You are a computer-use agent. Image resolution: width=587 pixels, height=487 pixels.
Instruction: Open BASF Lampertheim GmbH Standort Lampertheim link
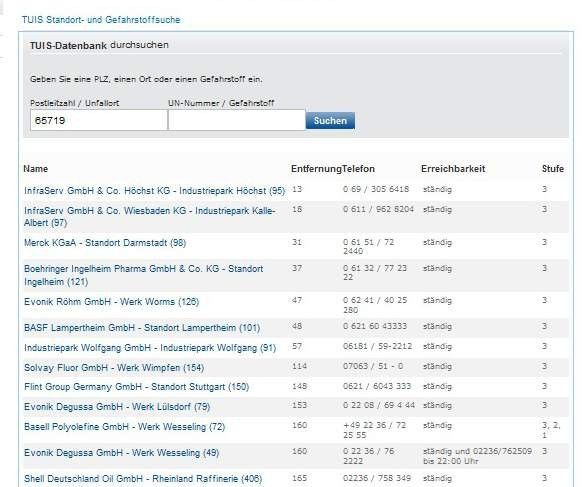[142, 328]
